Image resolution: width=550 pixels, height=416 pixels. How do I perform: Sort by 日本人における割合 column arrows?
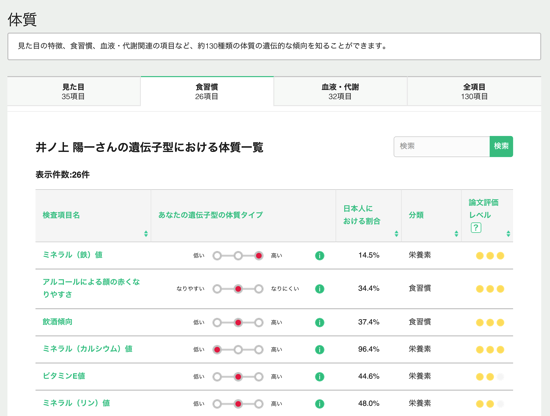click(396, 234)
